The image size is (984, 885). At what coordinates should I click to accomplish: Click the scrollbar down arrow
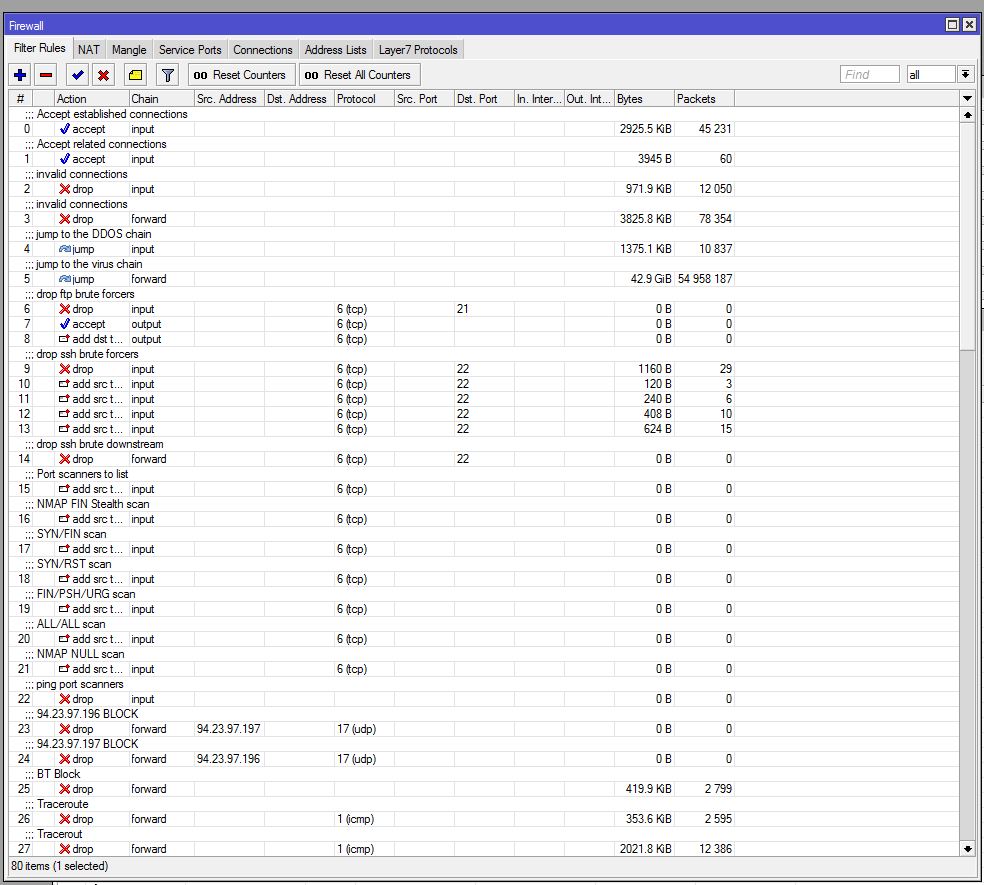click(967, 849)
